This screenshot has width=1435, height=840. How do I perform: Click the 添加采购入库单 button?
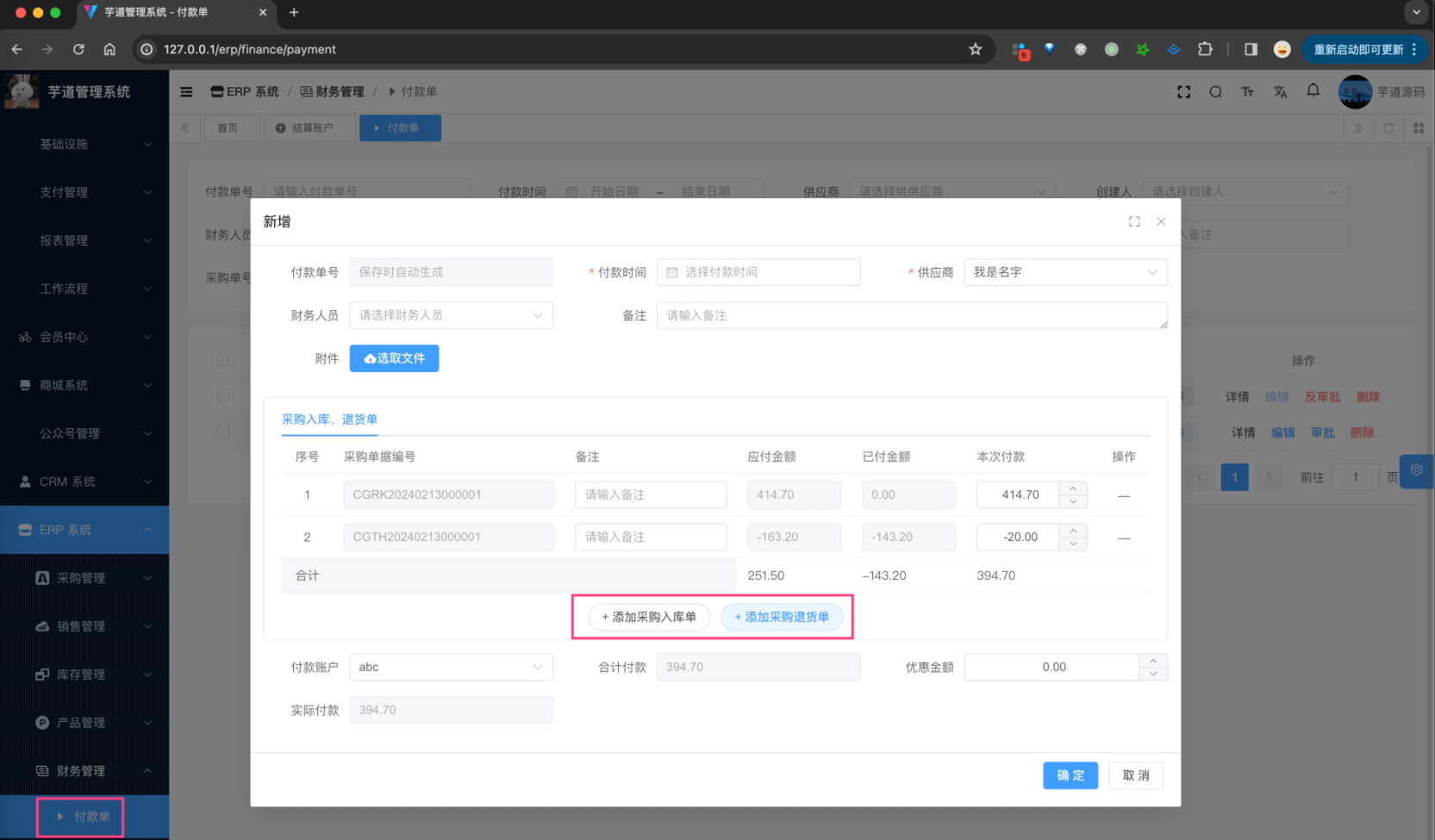pyautogui.click(x=649, y=617)
